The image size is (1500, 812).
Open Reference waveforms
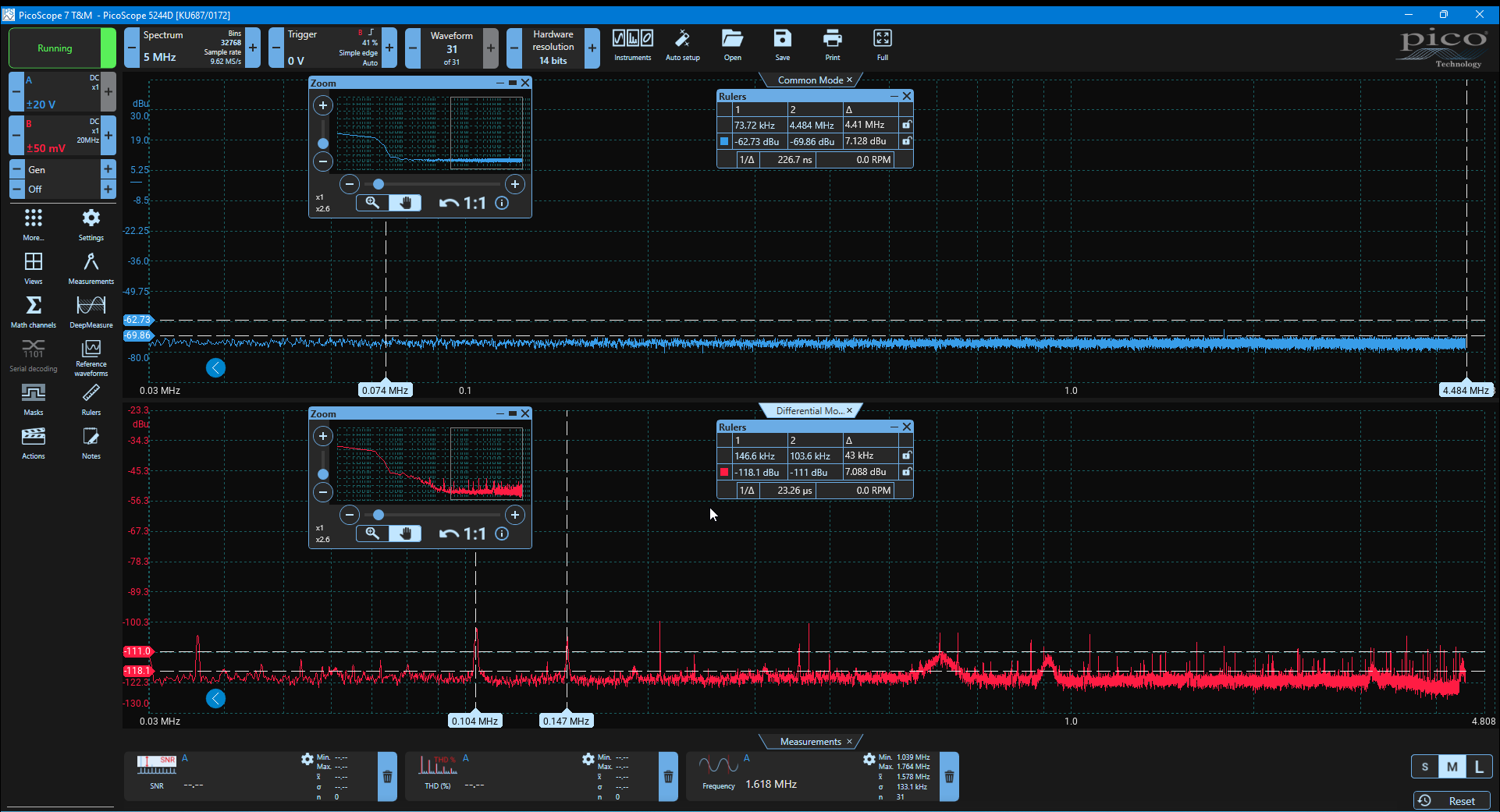coord(91,358)
